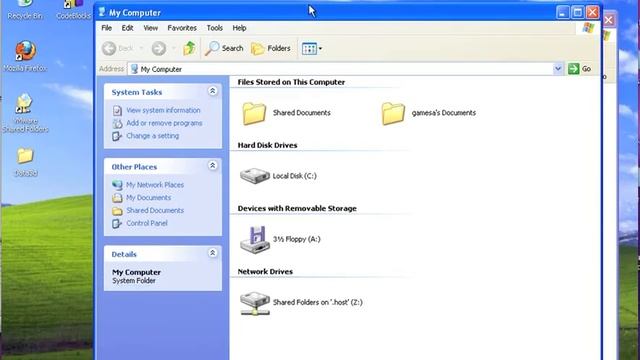Click the Add or remove programs icon

pos(117,123)
